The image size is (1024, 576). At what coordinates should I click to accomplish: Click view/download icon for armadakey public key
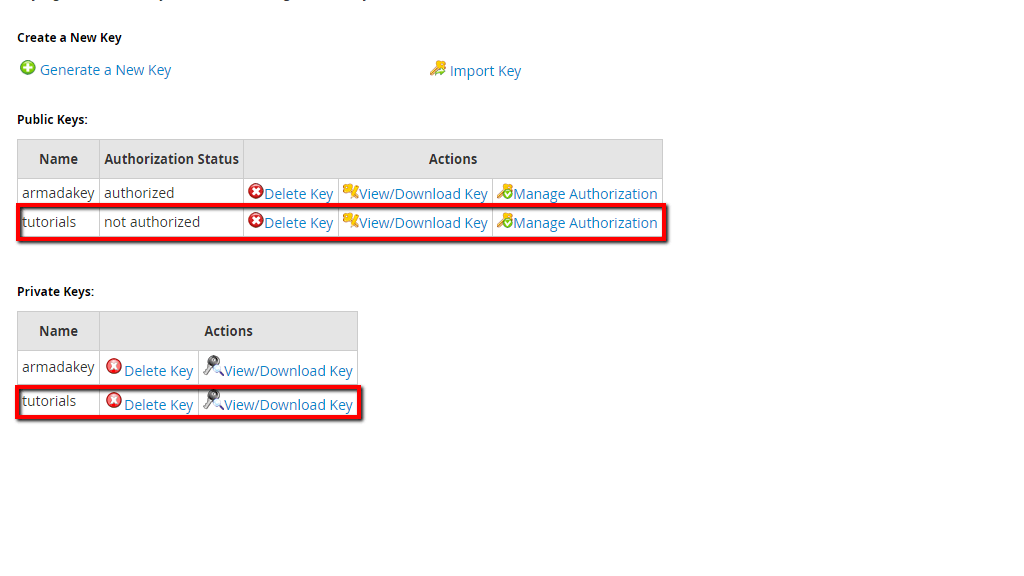coord(350,192)
